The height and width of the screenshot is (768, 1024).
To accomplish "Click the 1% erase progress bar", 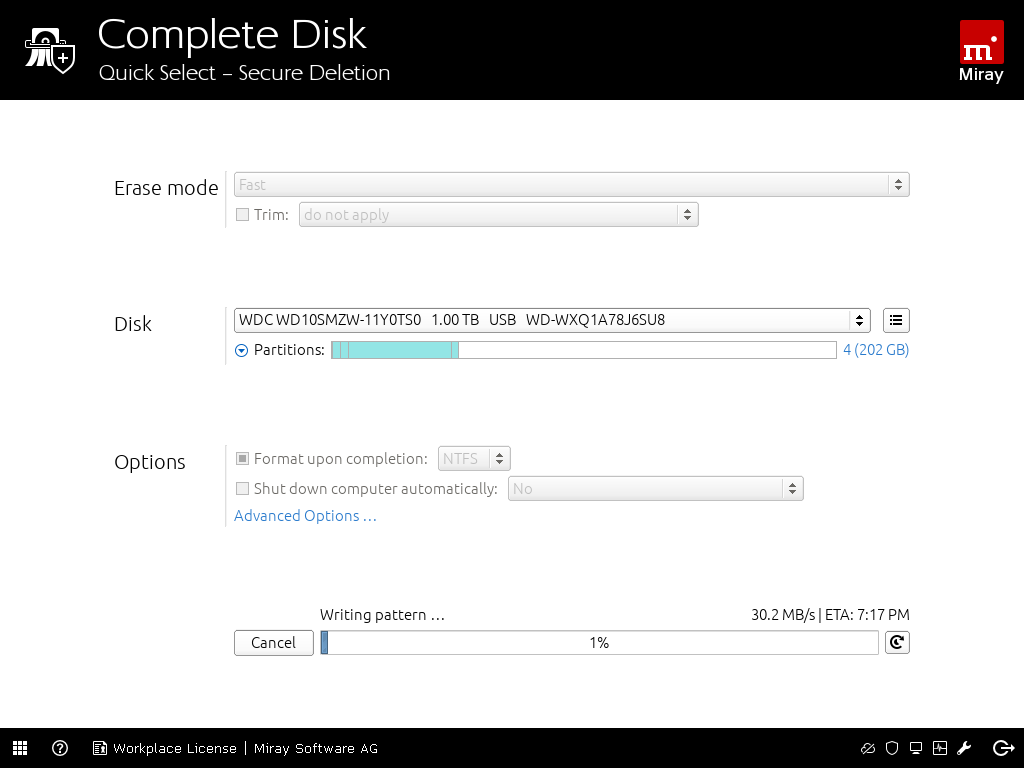I will click(x=599, y=643).
